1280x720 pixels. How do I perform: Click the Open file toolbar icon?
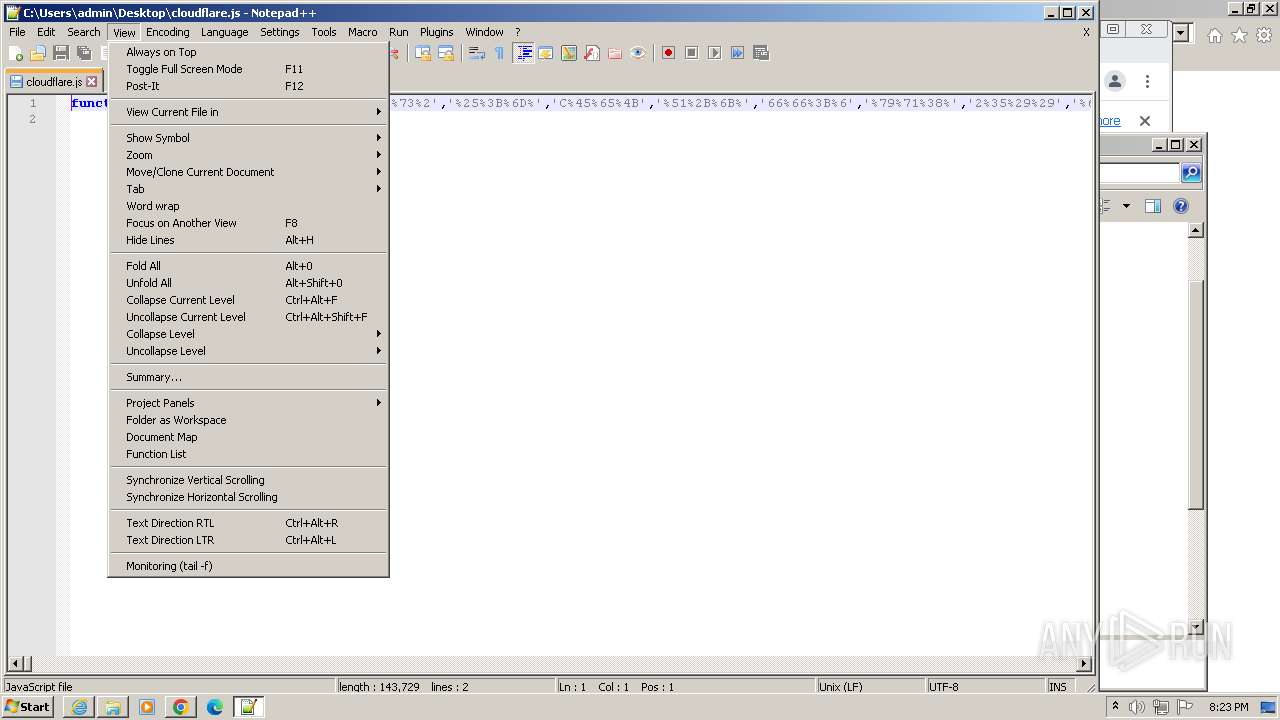(38, 53)
